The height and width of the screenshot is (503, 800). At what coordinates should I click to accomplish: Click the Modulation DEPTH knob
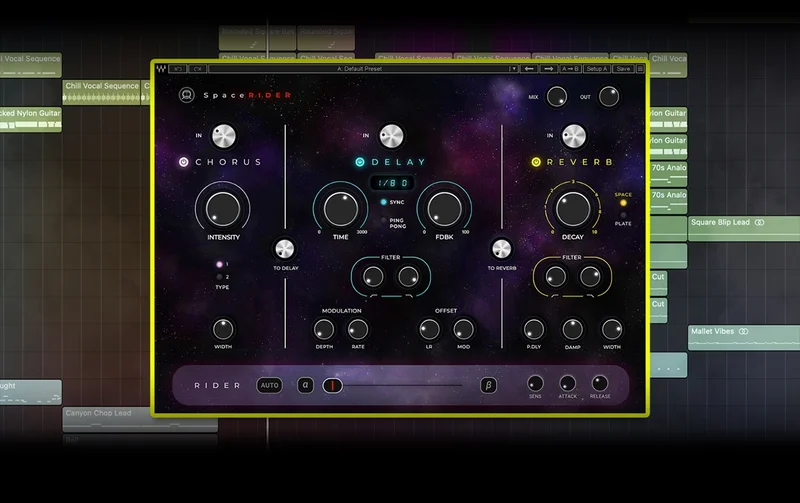pos(324,330)
